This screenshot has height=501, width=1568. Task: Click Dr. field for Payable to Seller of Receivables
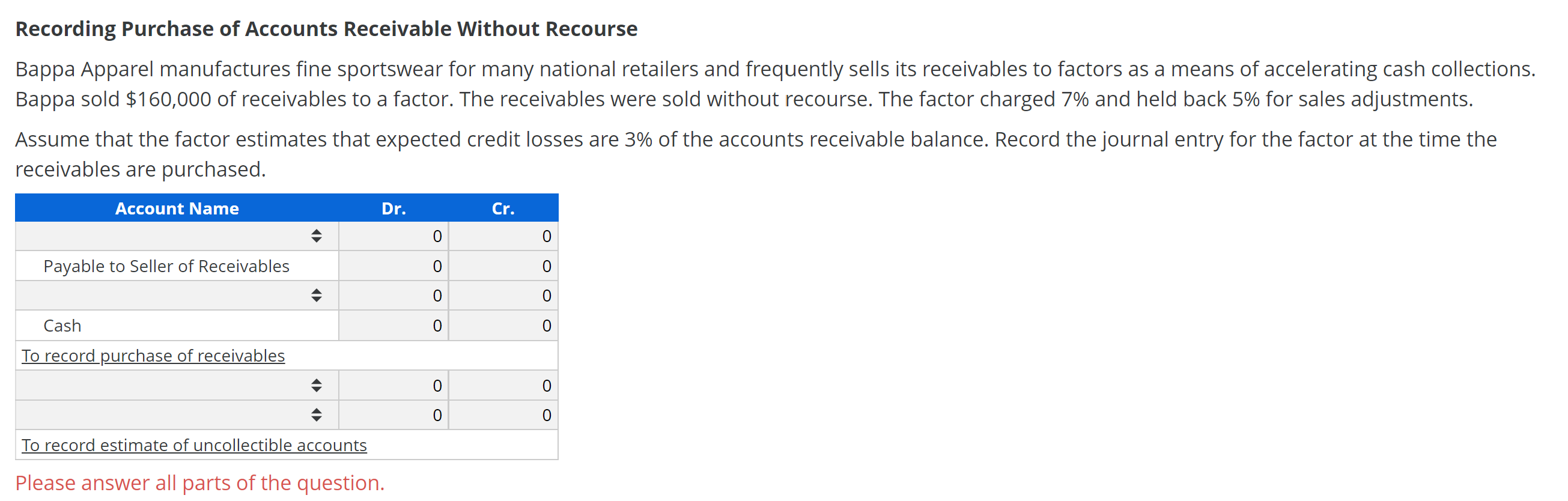coord(394,266)
